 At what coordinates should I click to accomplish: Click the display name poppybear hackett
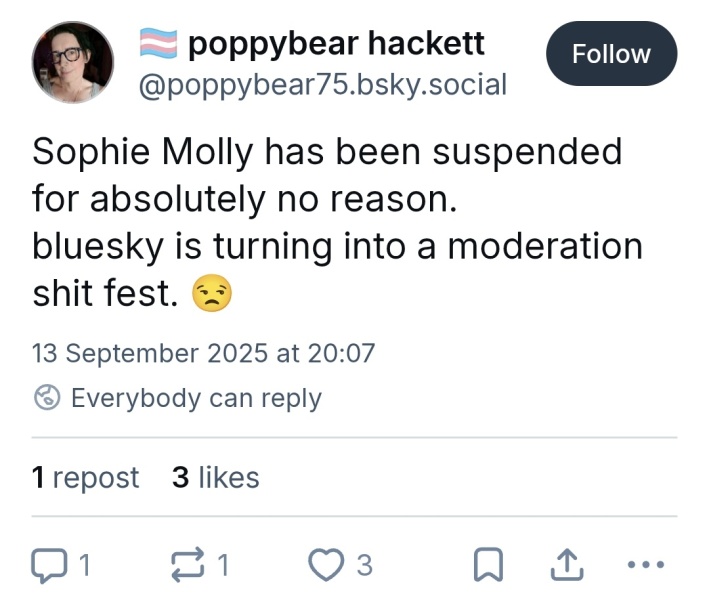[x=336, y=43]
